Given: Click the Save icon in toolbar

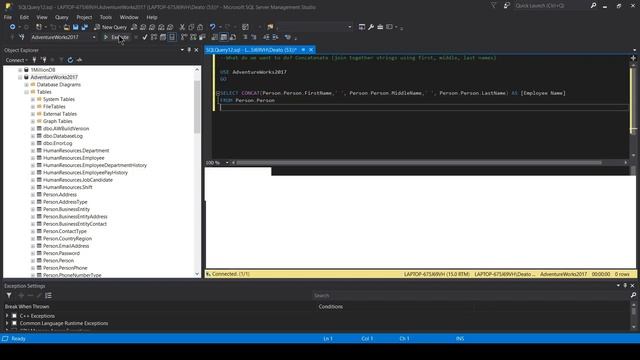Looking at the screenshot, I should tap(76, 27).
